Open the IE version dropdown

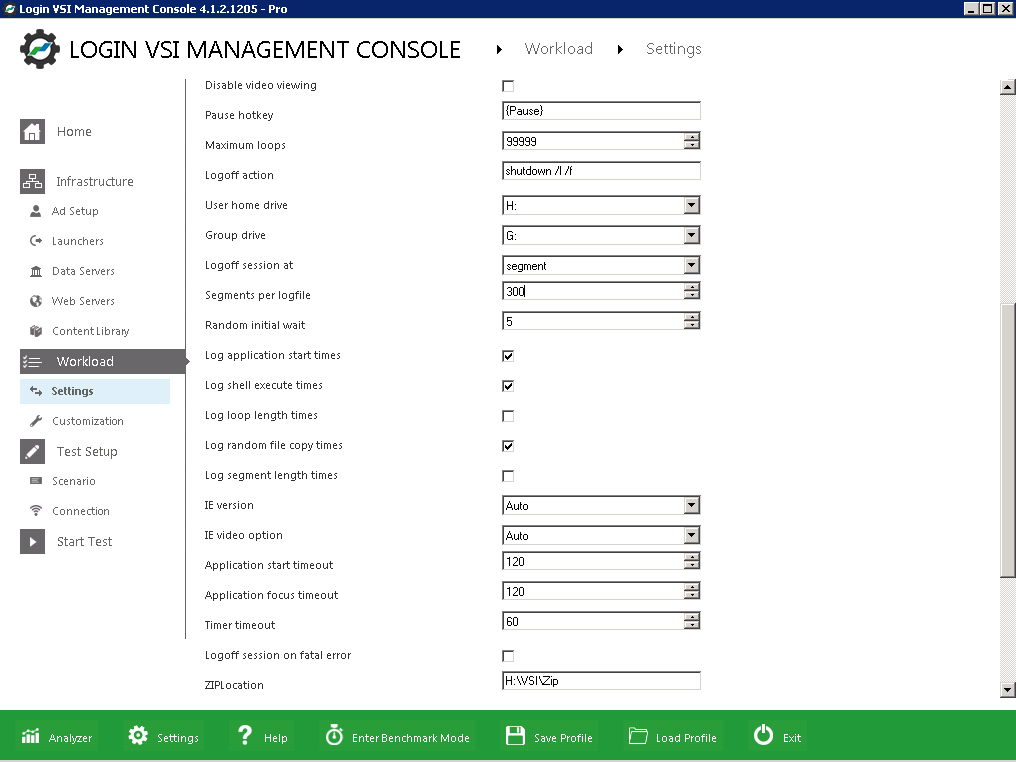691,505
